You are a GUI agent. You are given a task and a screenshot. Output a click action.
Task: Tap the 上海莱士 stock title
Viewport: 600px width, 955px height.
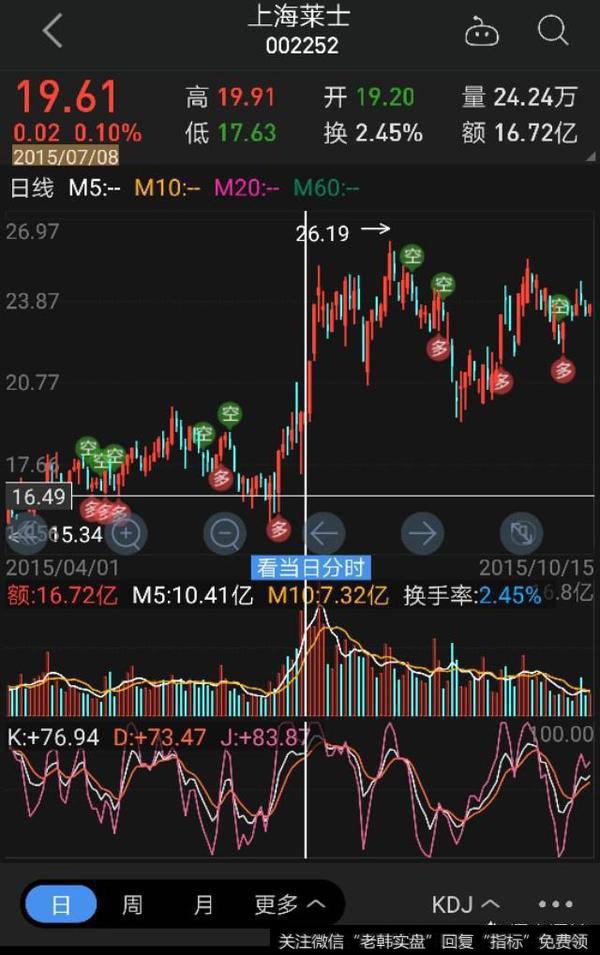299,16
